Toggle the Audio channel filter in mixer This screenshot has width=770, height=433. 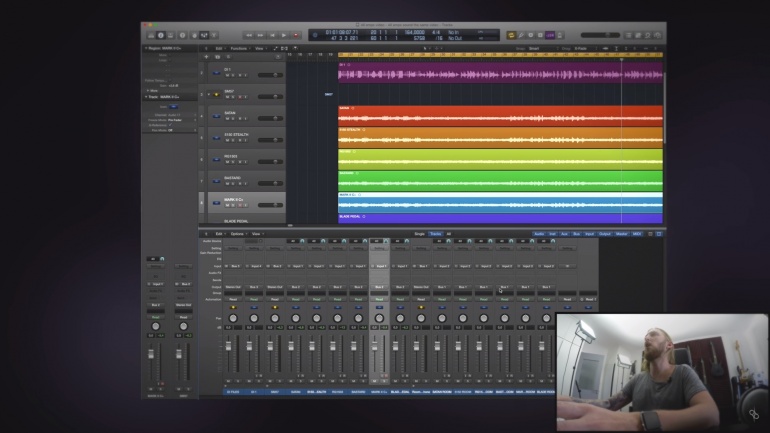[539, 233]
